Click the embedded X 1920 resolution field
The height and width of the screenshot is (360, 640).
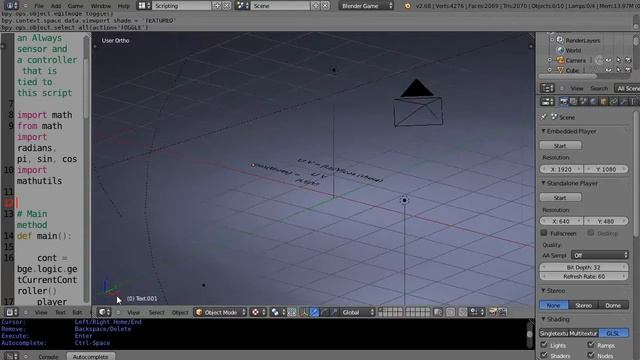(561, 169)
